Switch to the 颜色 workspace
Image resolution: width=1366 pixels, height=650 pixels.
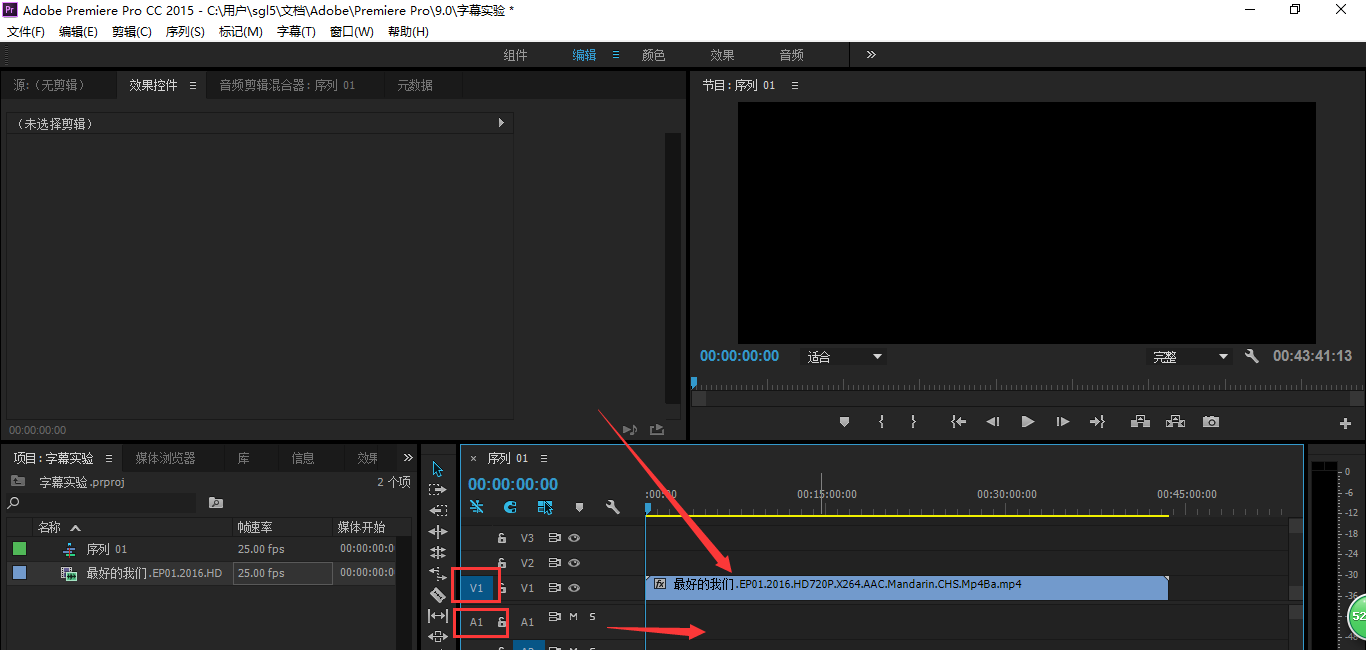tap(653, 55)
